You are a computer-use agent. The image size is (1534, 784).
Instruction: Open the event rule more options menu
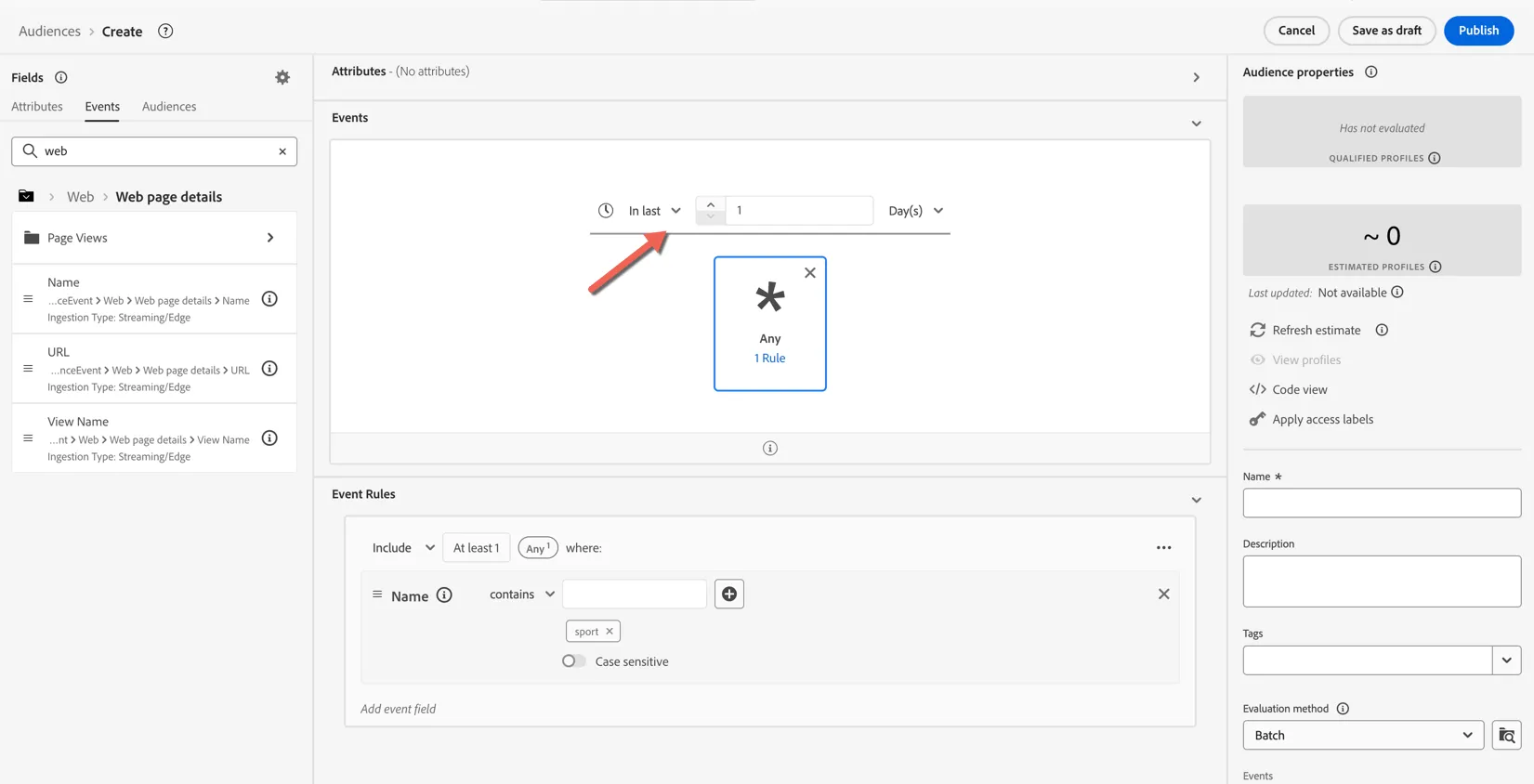(x=1163, y=548)
